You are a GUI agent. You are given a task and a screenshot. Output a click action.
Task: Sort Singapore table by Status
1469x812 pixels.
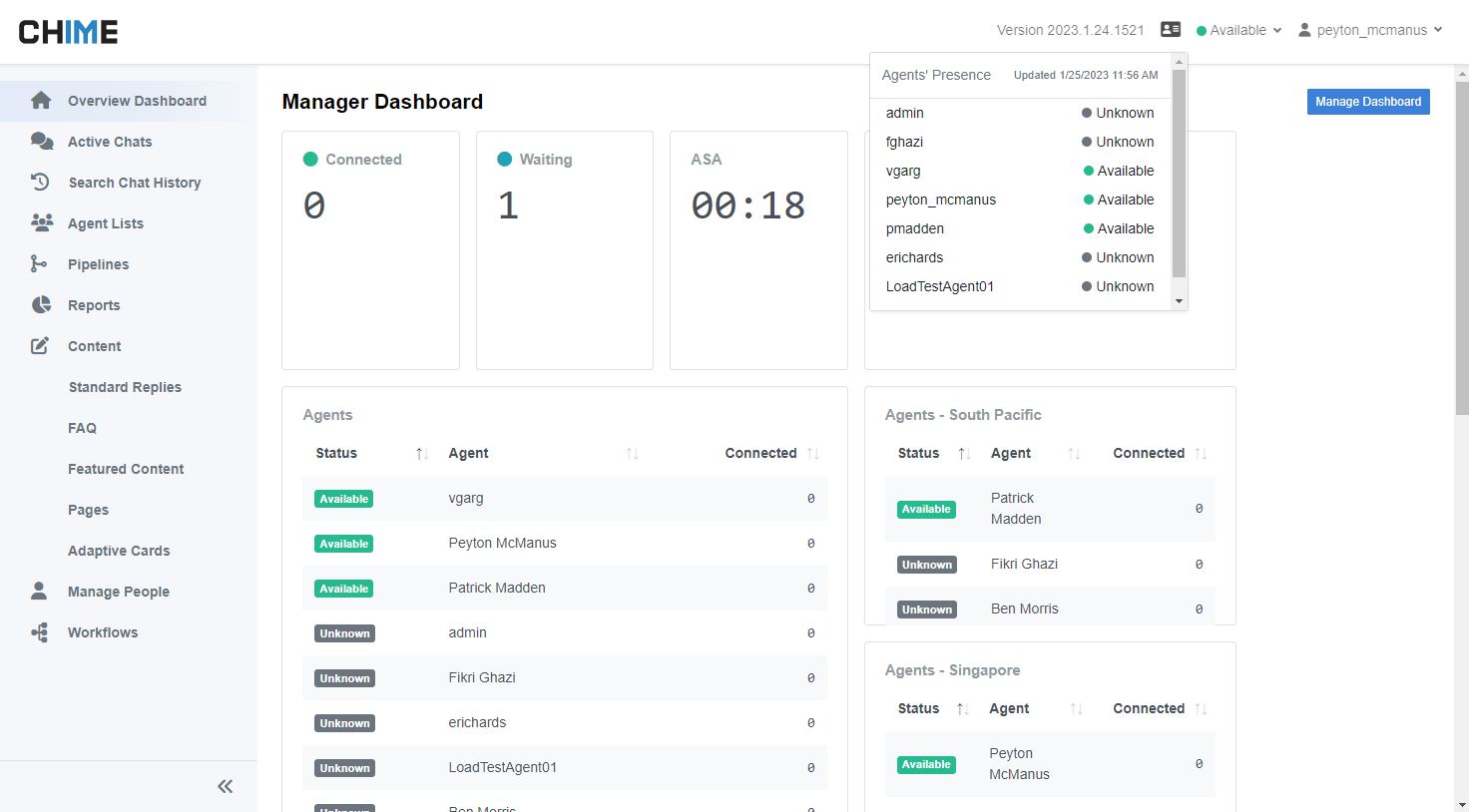coord(962,709)
